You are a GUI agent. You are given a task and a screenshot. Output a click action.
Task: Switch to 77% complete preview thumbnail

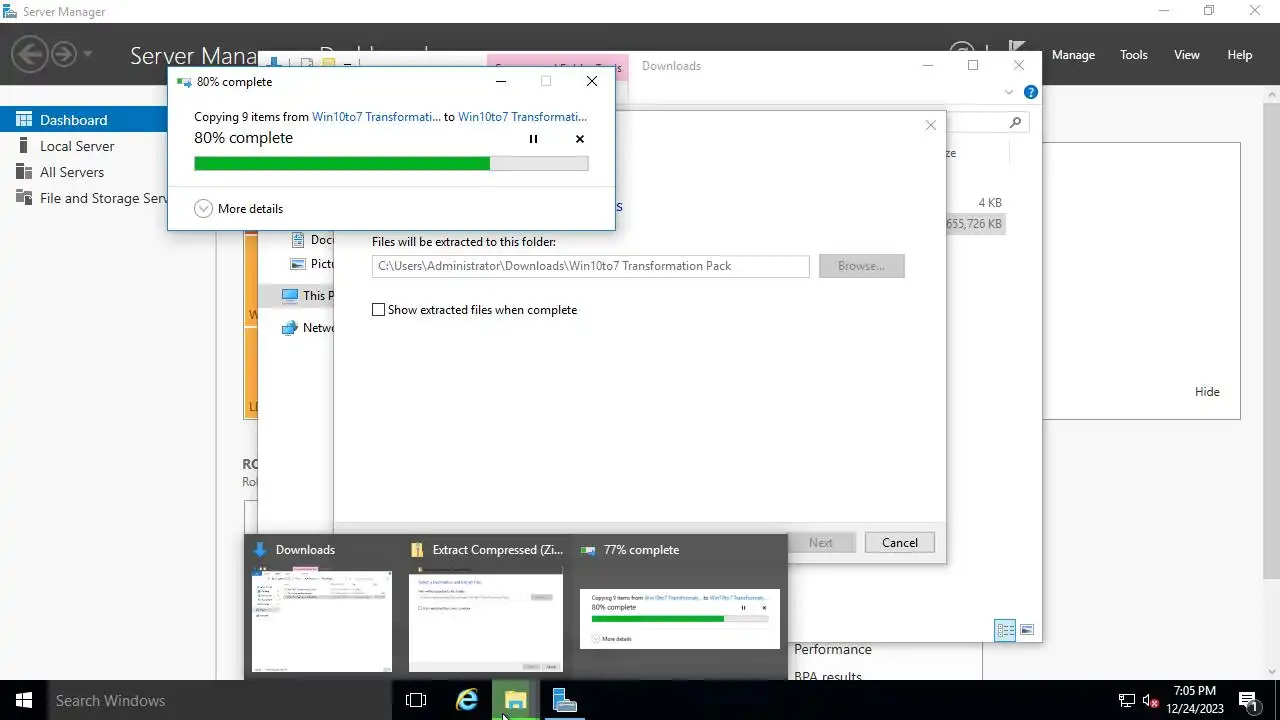coord(680,619)
